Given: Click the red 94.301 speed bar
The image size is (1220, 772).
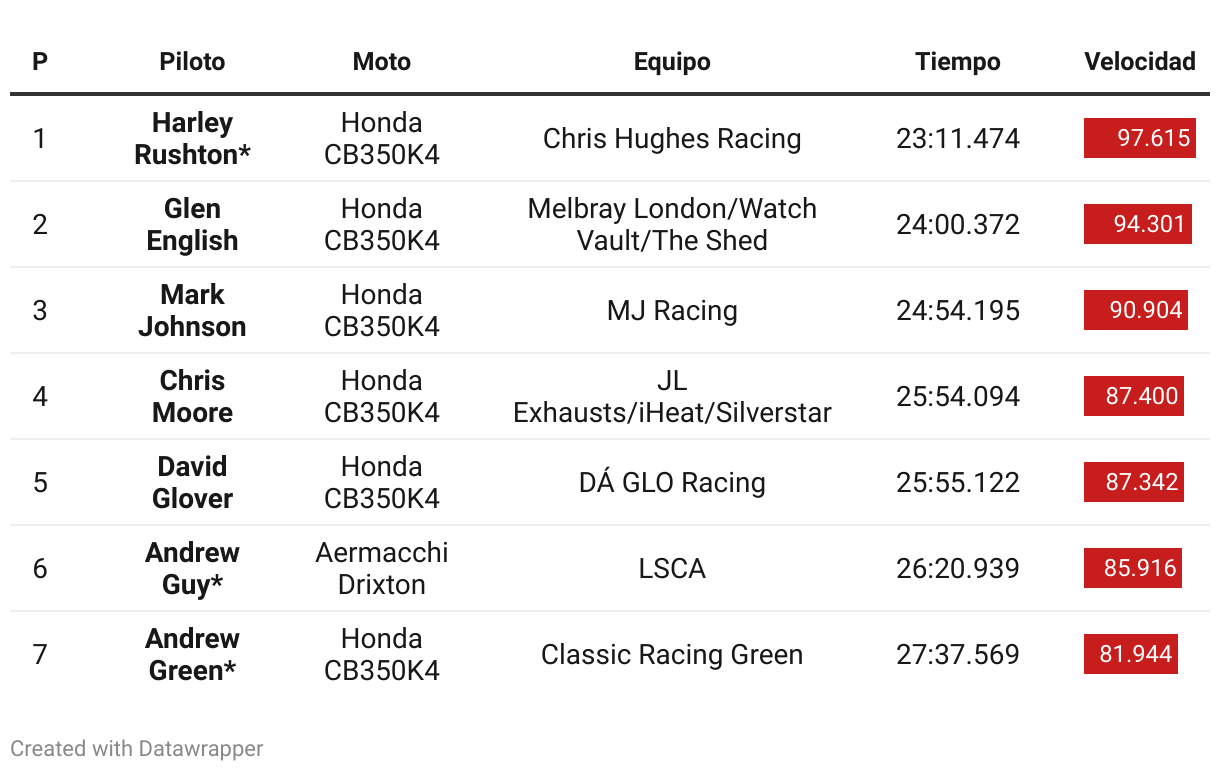Looking at the screenshot, I should click(x=1137, y=224).
